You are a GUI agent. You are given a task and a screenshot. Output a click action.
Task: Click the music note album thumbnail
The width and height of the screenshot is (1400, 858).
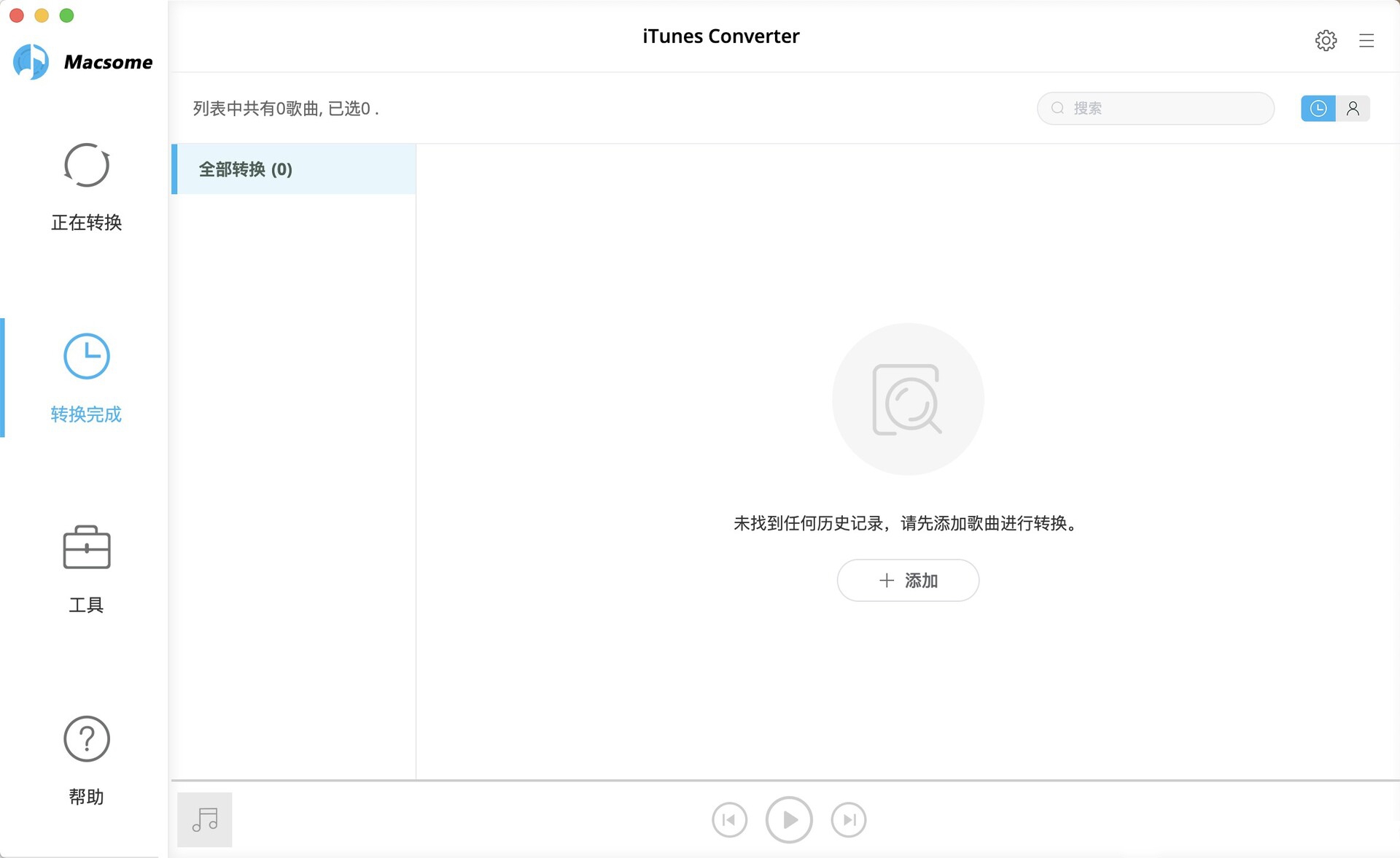205,819
